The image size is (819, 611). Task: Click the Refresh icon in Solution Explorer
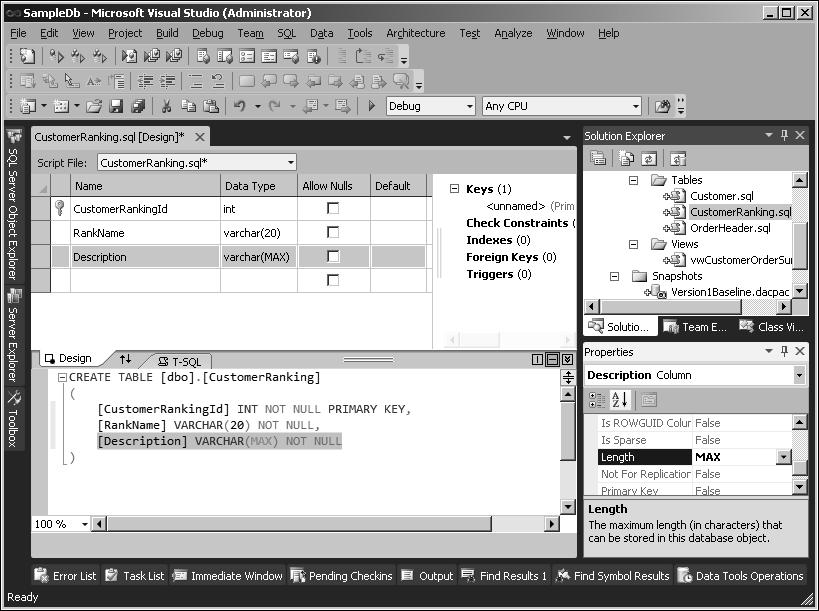coord(649,158)
